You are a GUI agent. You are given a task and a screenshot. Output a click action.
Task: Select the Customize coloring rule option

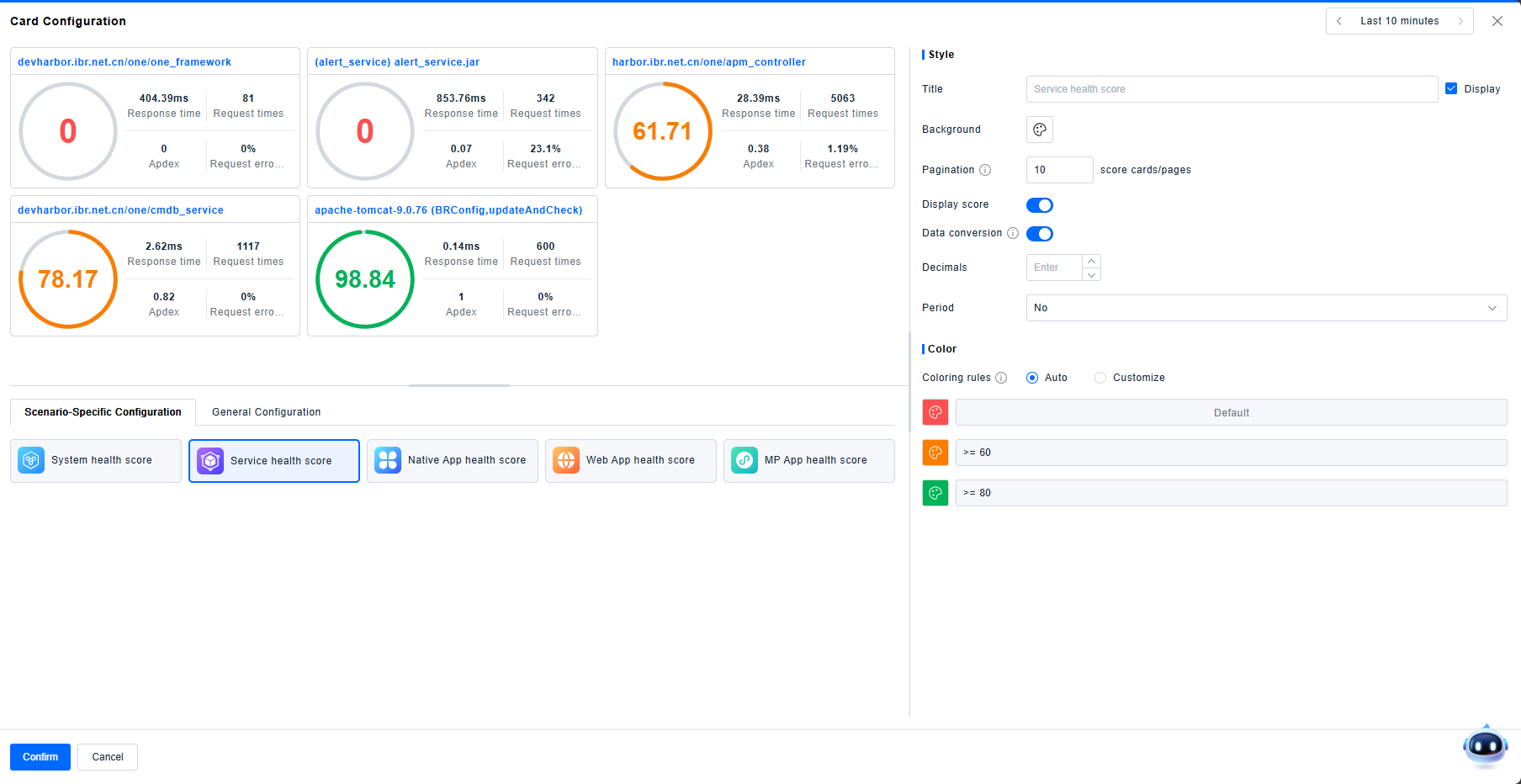(1100, 378)
